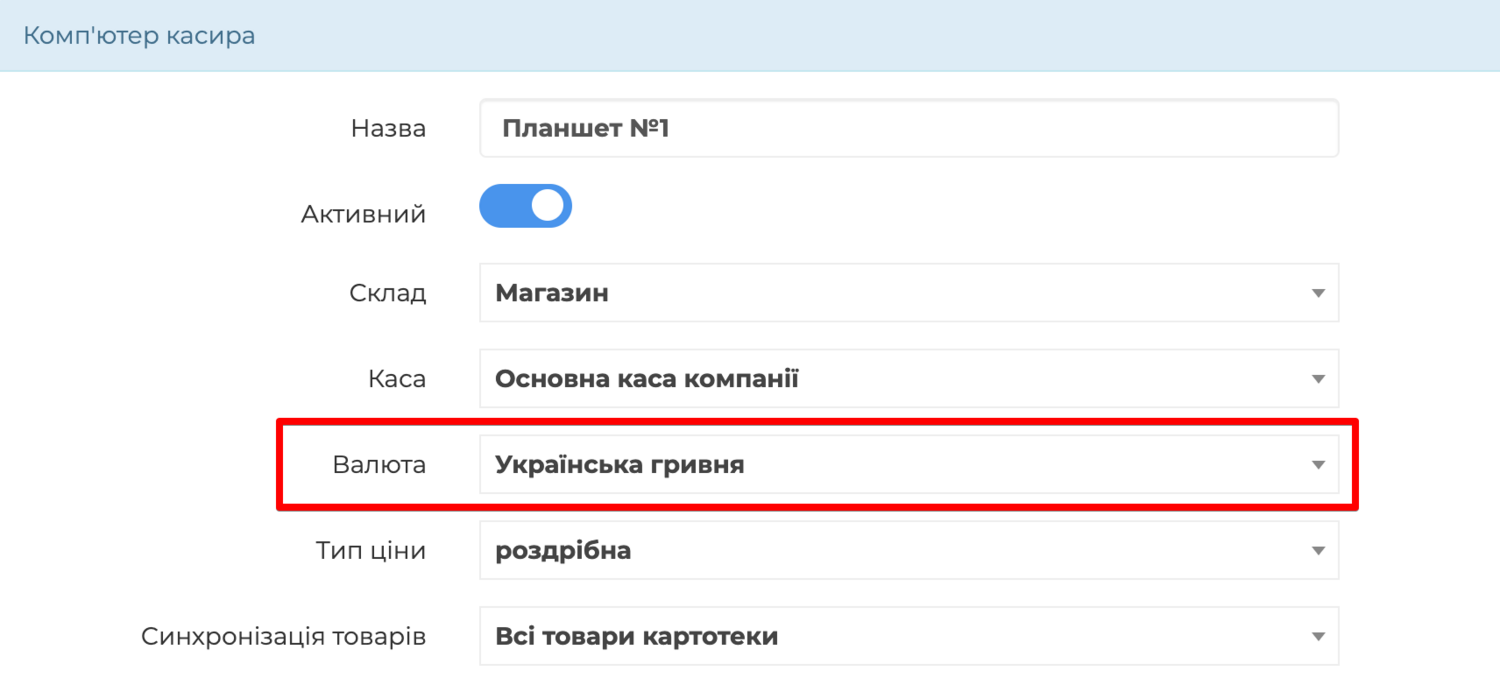Open the Каса dropdown showing Основна каса компанії
1500x692 pixels.
coord(909,379)
